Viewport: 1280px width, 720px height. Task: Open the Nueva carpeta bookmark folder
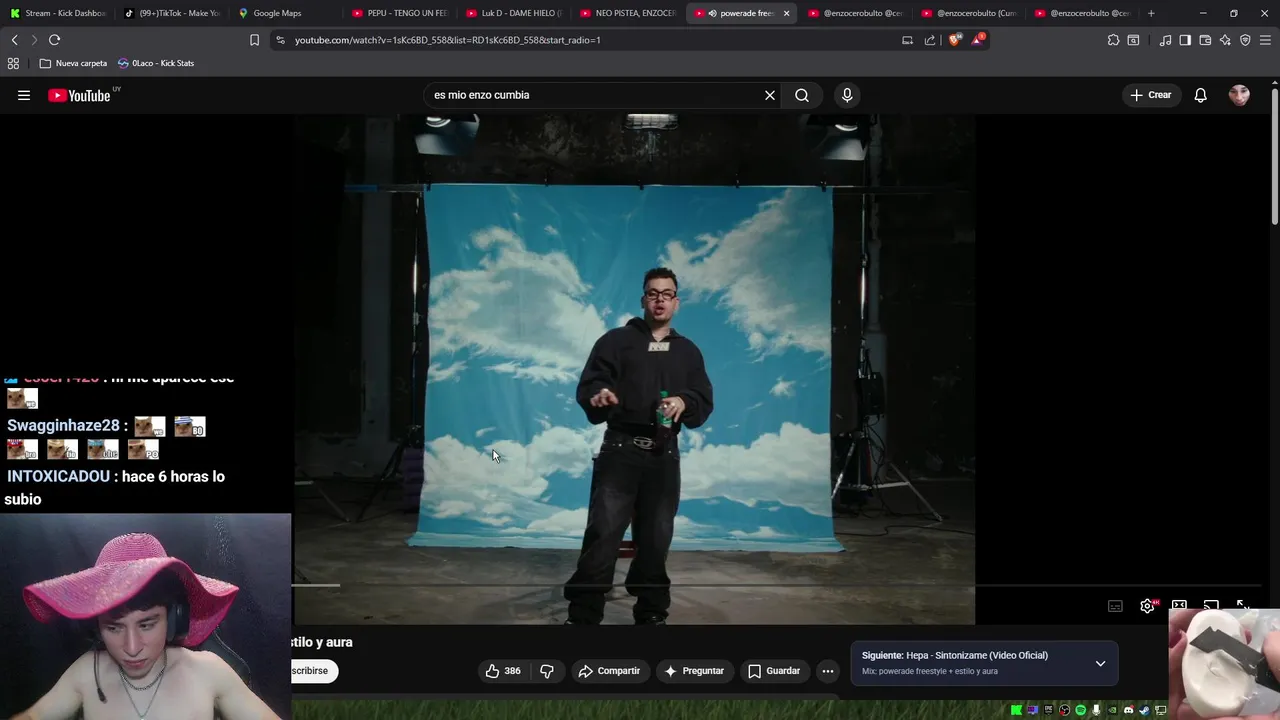[x=73, y=63]
